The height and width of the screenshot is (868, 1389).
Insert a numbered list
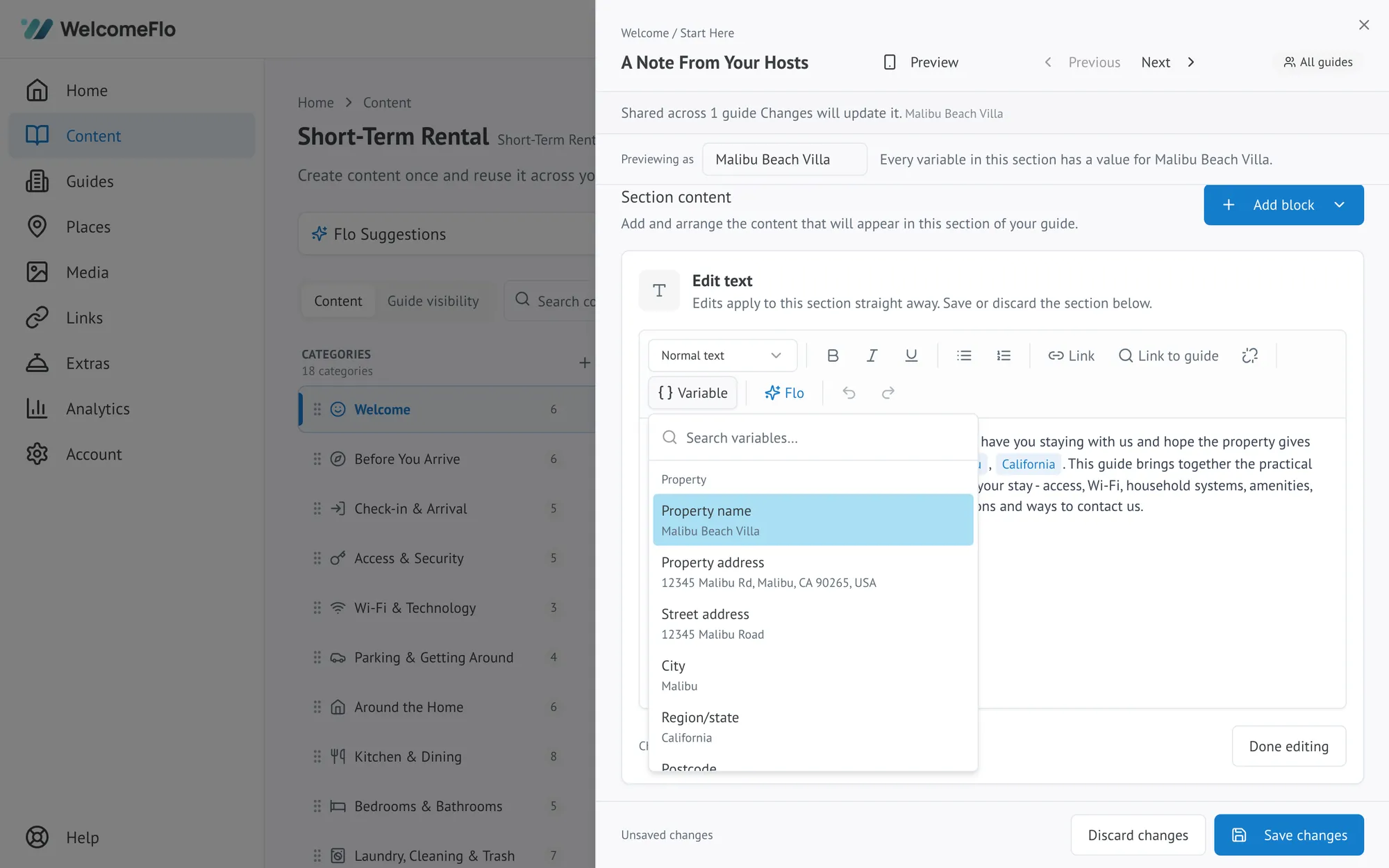(x=1004, y=356)
